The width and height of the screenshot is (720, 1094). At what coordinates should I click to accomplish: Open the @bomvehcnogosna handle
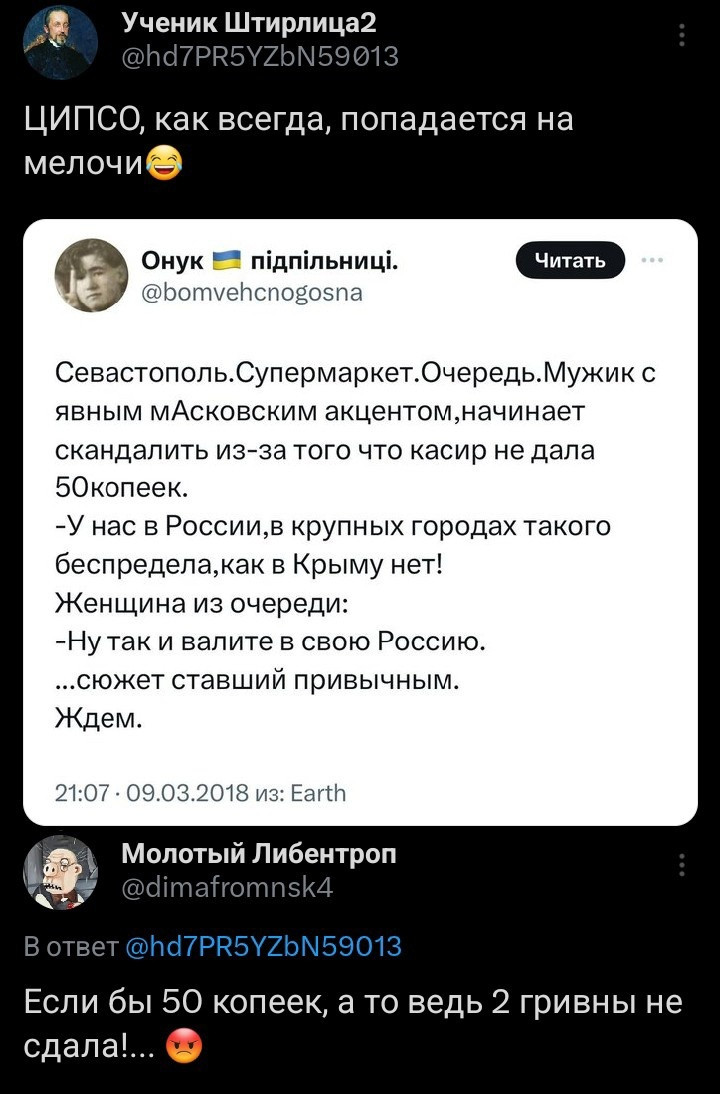point(253,294)
